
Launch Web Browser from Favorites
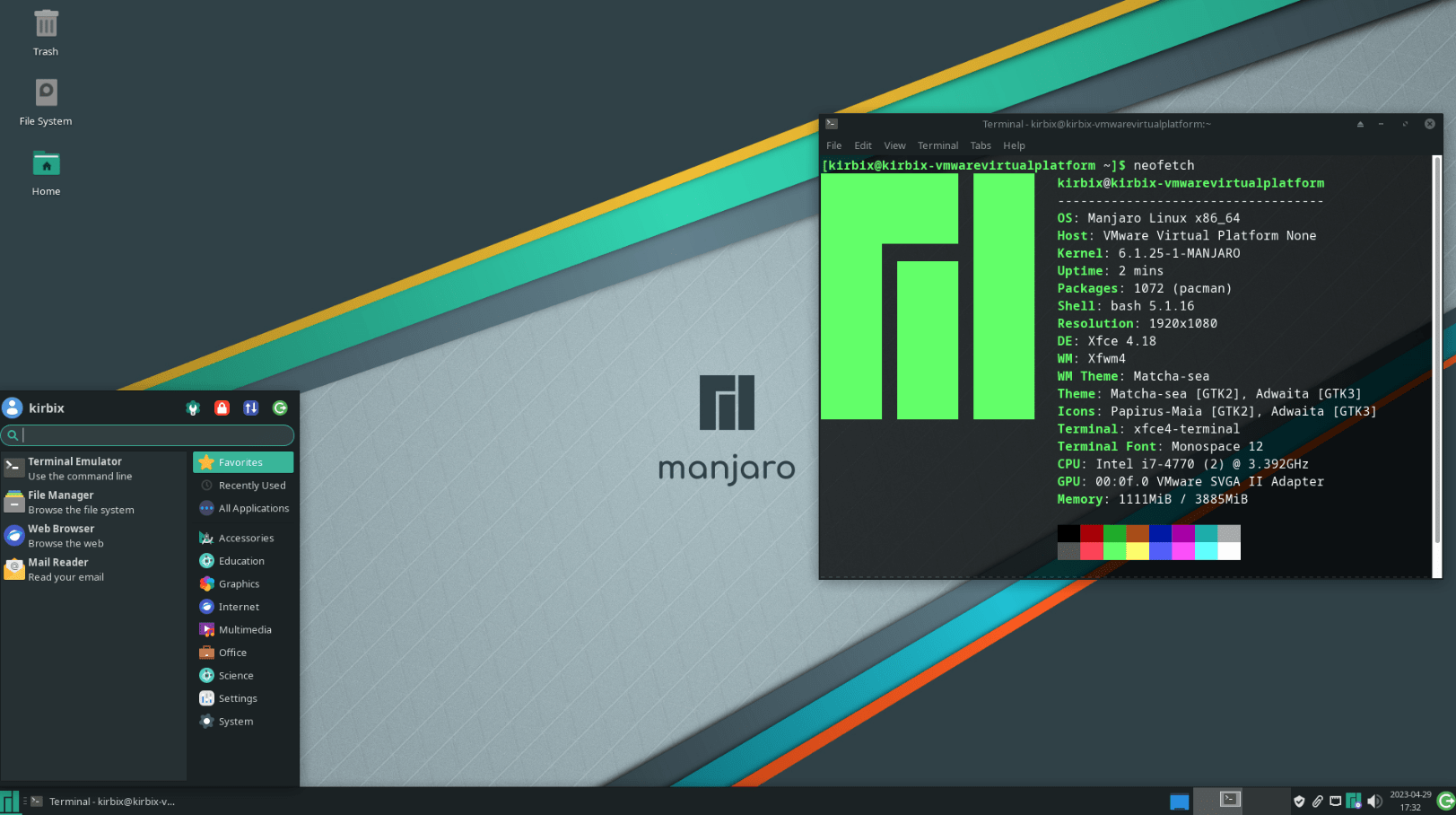61,536
